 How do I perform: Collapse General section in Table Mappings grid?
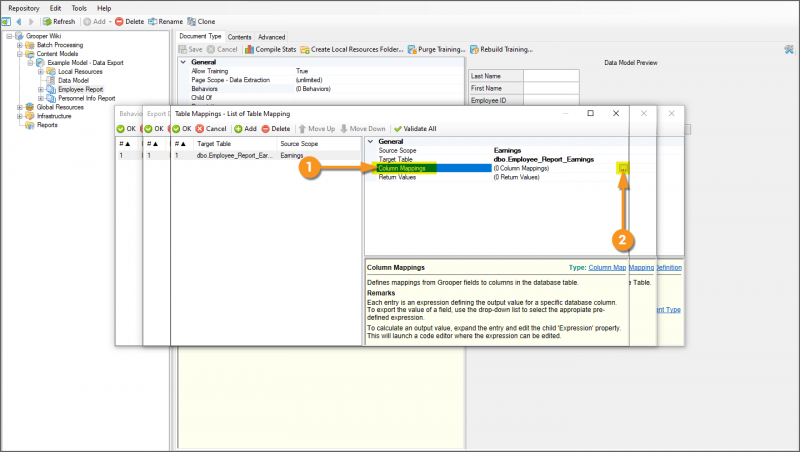click(x=370, y=141)
